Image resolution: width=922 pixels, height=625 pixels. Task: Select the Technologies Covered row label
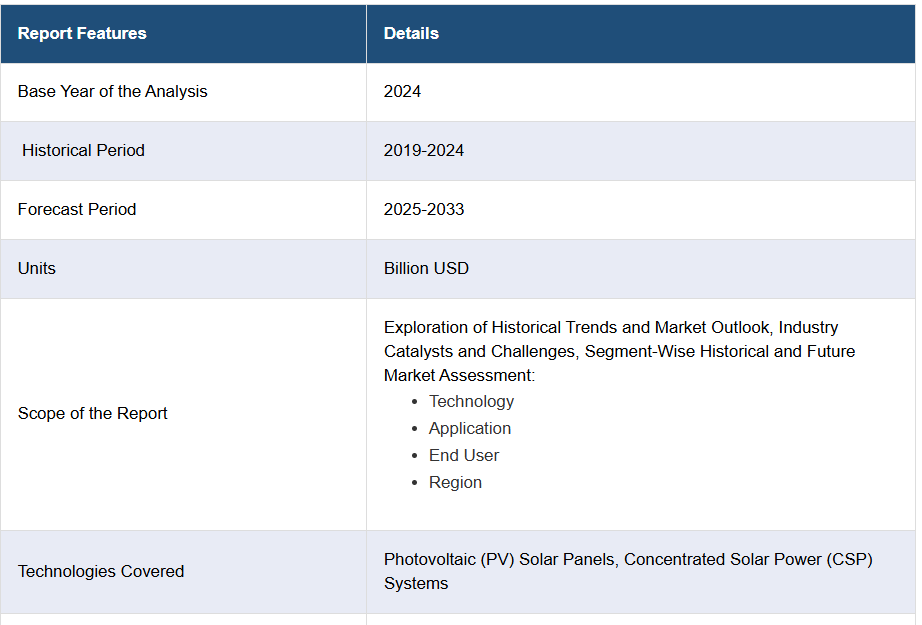click(101, 571)
